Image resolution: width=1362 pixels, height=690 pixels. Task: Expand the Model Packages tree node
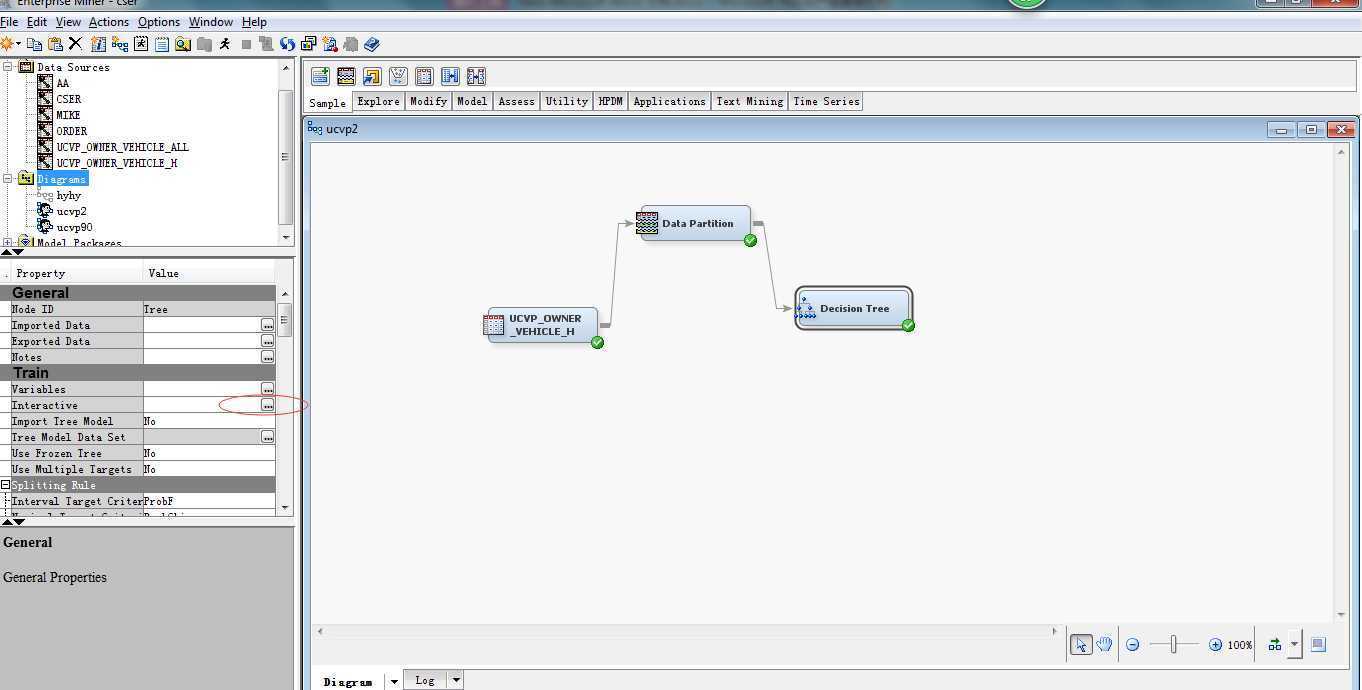pyautogui.click(x=8, y=242)
